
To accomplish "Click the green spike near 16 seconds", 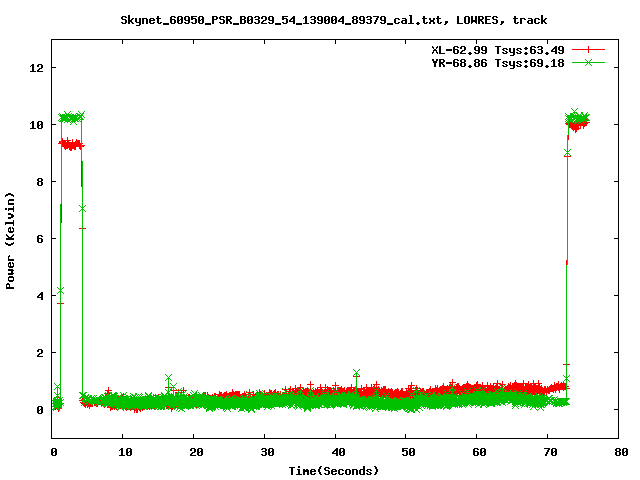I will tap(168, 378).
